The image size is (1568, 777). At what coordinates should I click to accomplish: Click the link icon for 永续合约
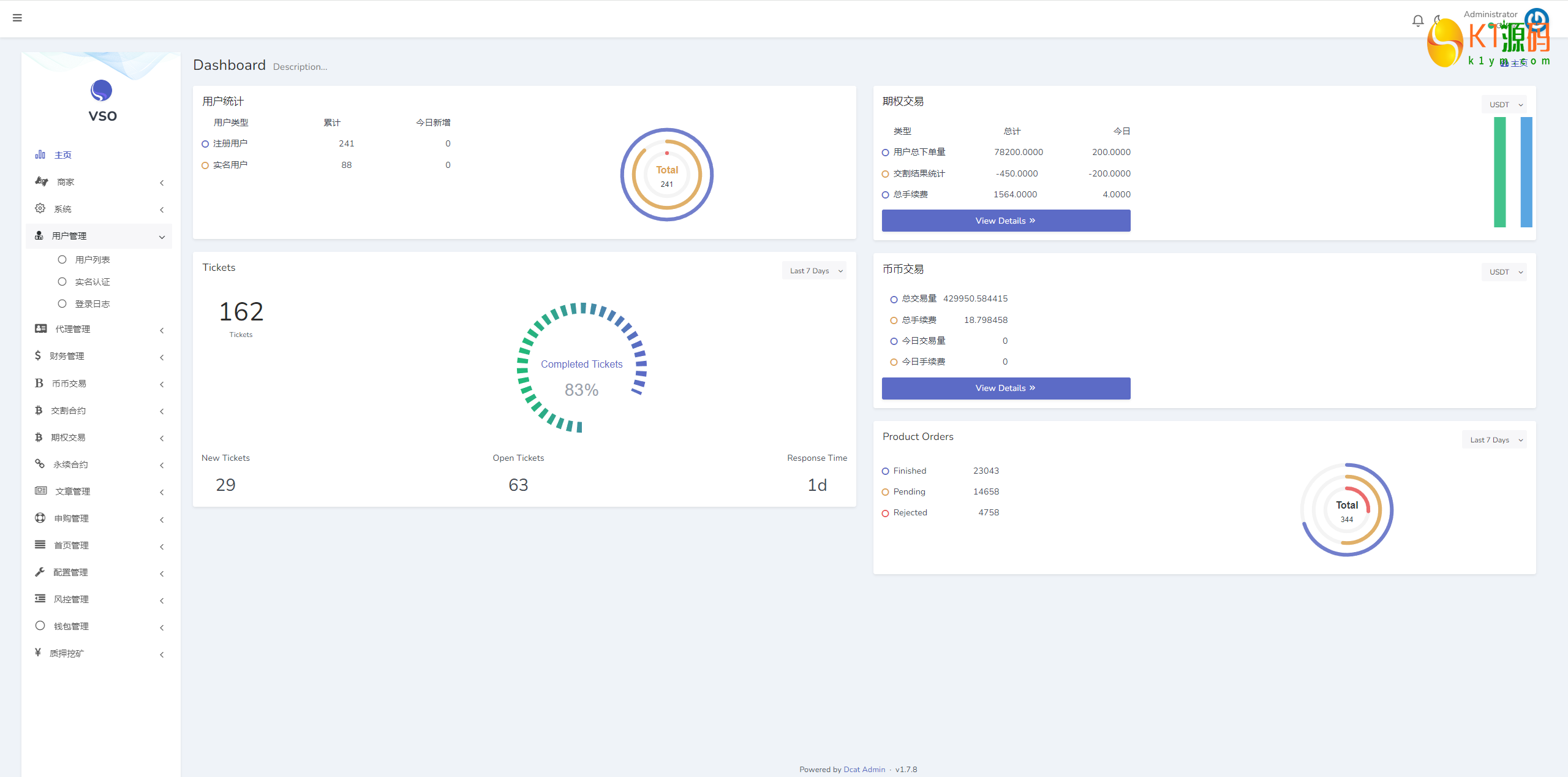(x=40, y=464)
